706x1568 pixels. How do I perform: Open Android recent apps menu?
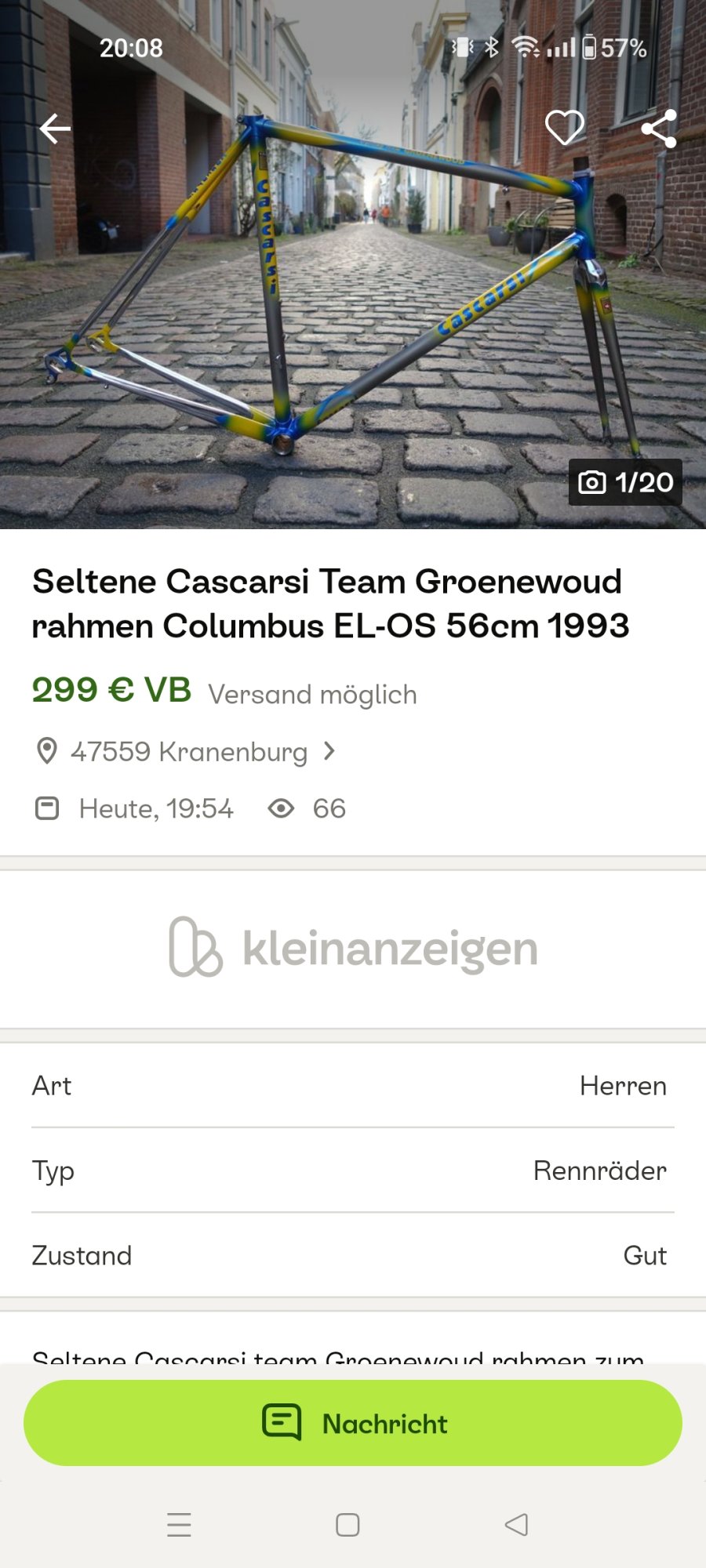[179, 1525]
